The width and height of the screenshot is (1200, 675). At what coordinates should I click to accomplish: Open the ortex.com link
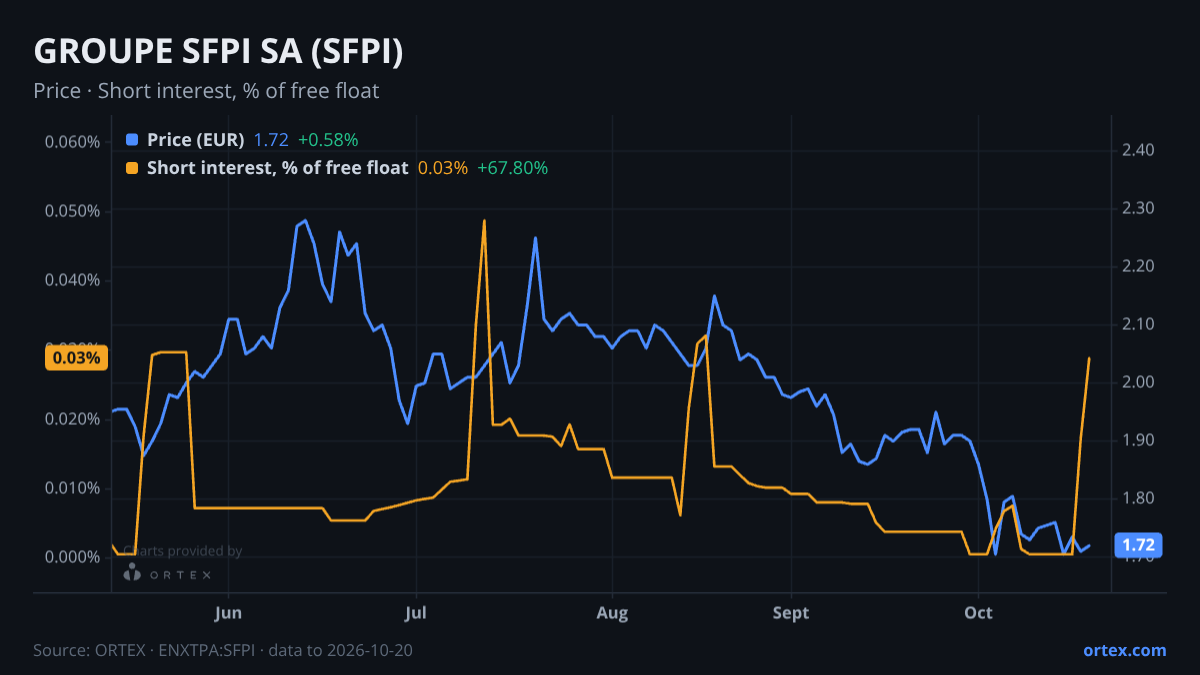tap(1124, 650)
